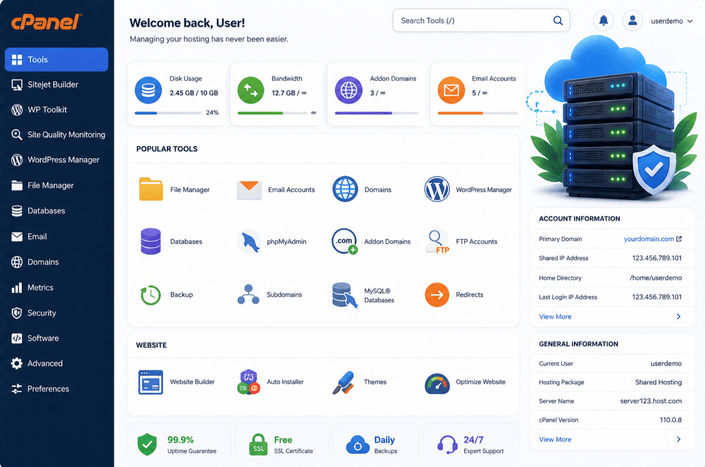Click View More under General Information
The image size is (705, 467).
(555, 440)
